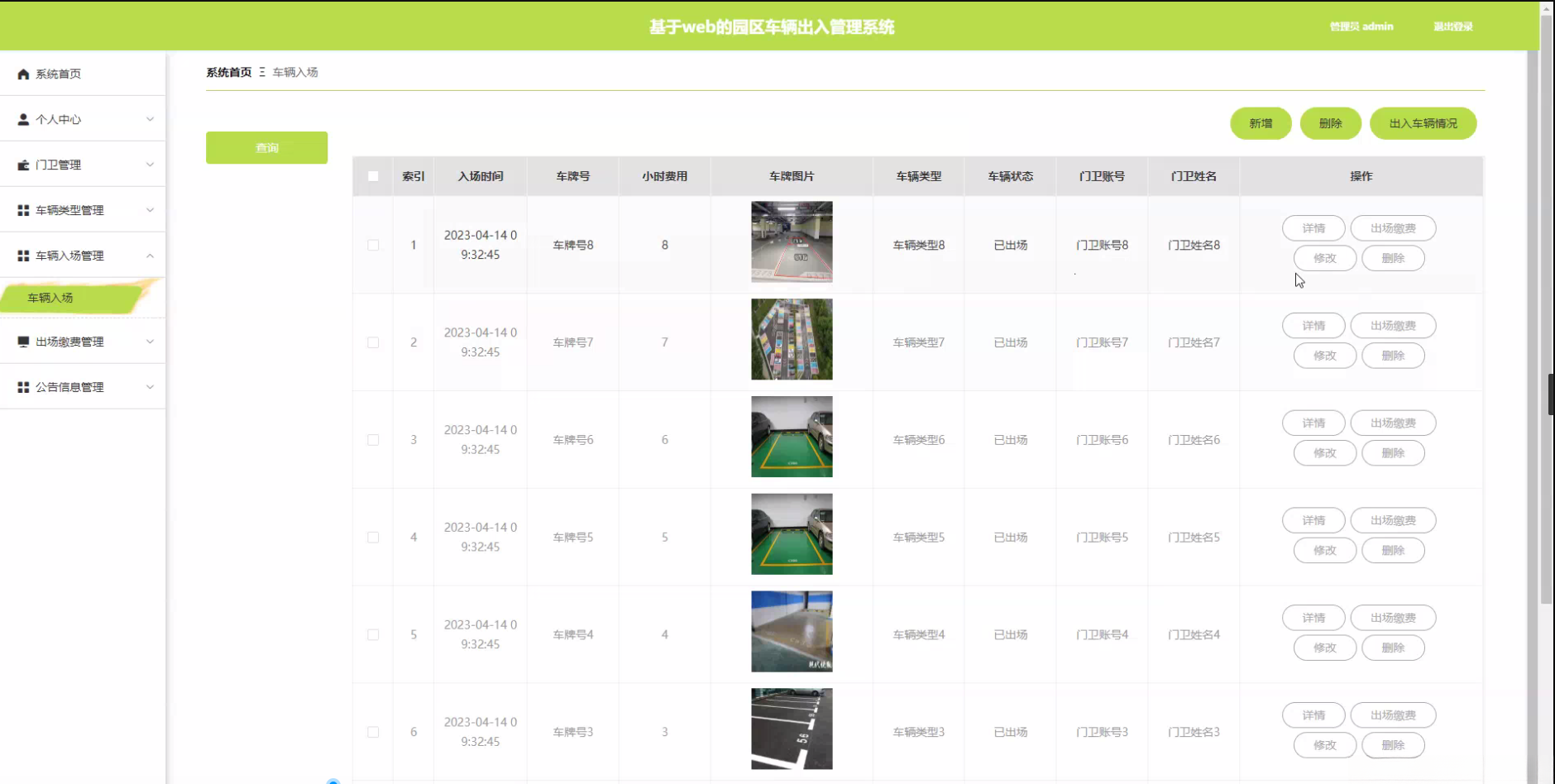The height and width of the screenshot is (784, 1555).
Task: Click 修改 for 车牌号6 row
Action: 1325,453
